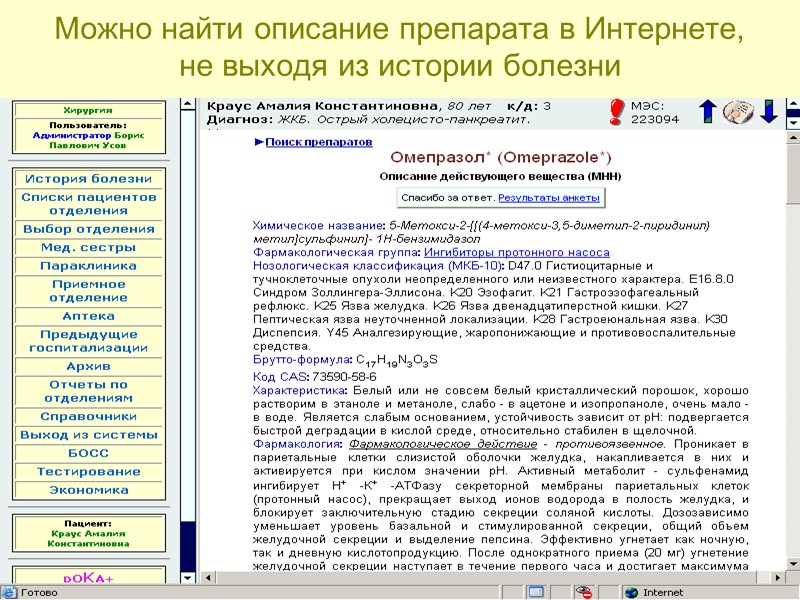Screen dimensions: 800x600
Task: Open Экономика section
Action: pos(89,490)
